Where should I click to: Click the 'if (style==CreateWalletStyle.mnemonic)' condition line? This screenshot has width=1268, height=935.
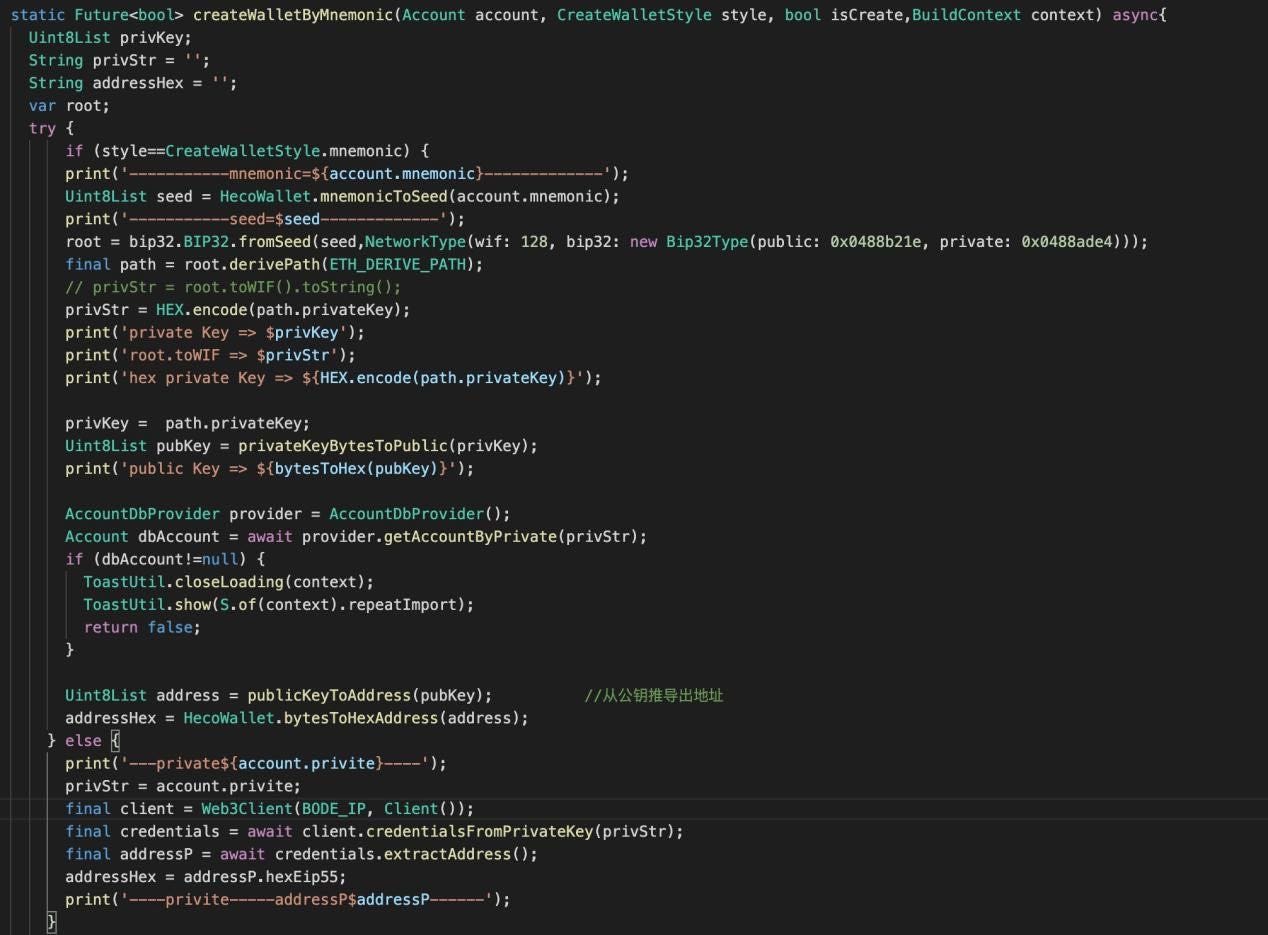[x=247, y=151]
